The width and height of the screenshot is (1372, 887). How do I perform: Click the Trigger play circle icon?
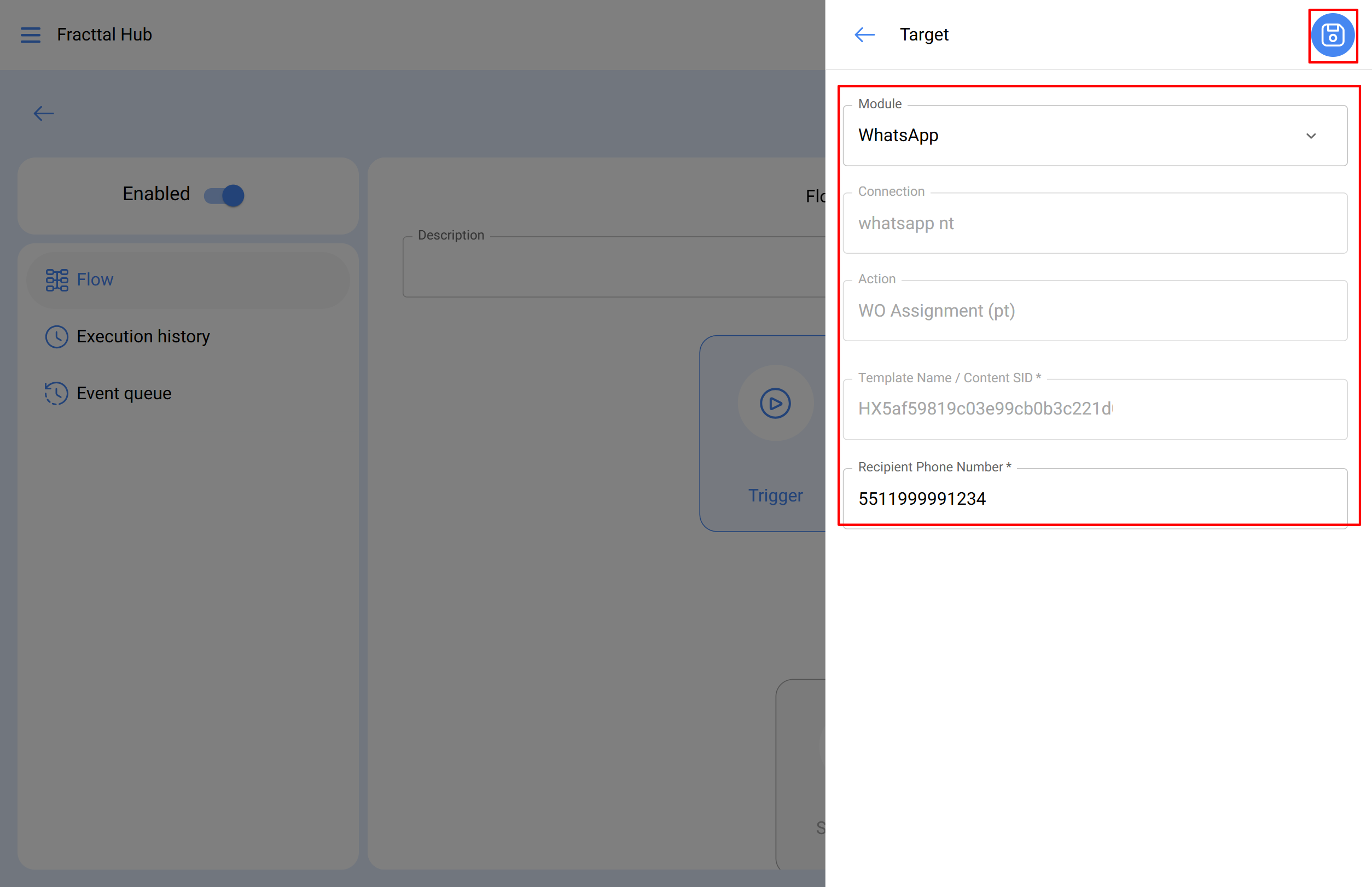coord(775,403)
